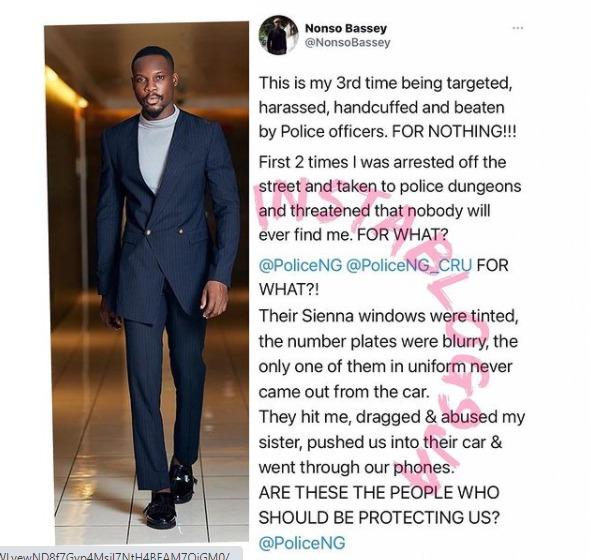591x560 pixels.
Task: Open the final @PoliceNG mention ending the tweet
Action: 302,543
